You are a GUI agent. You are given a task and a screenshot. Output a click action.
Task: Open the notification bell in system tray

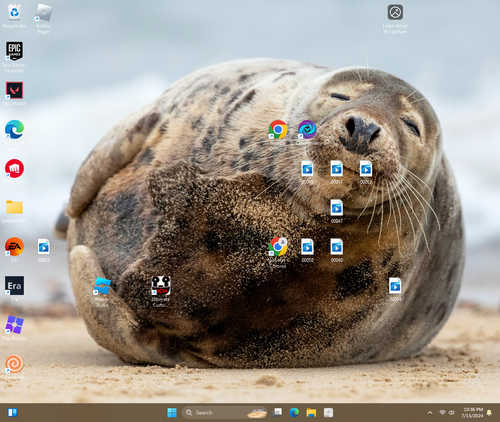coord(489,413)
